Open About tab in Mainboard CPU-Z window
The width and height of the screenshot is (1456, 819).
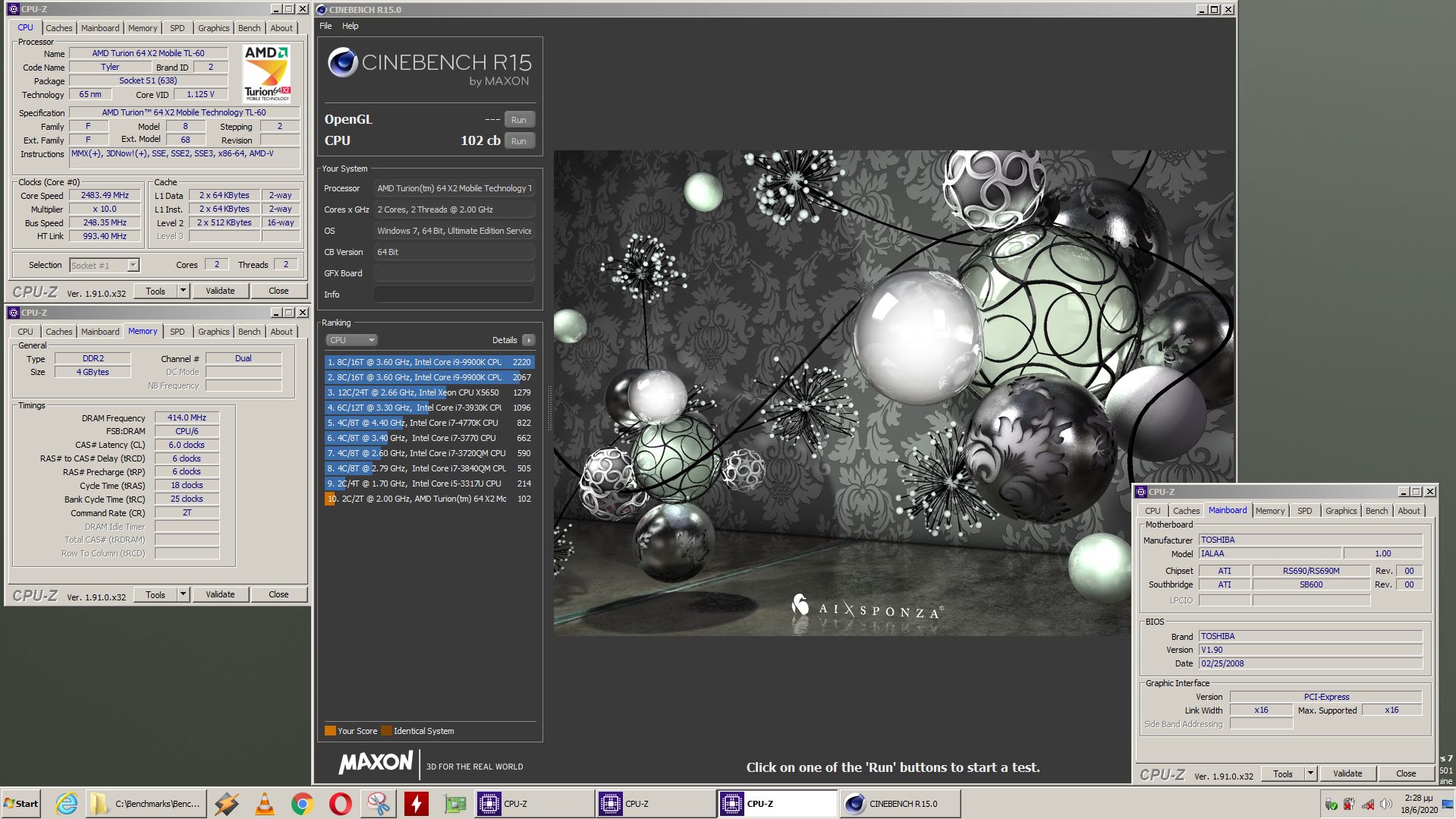click(x=1409, y=511)
